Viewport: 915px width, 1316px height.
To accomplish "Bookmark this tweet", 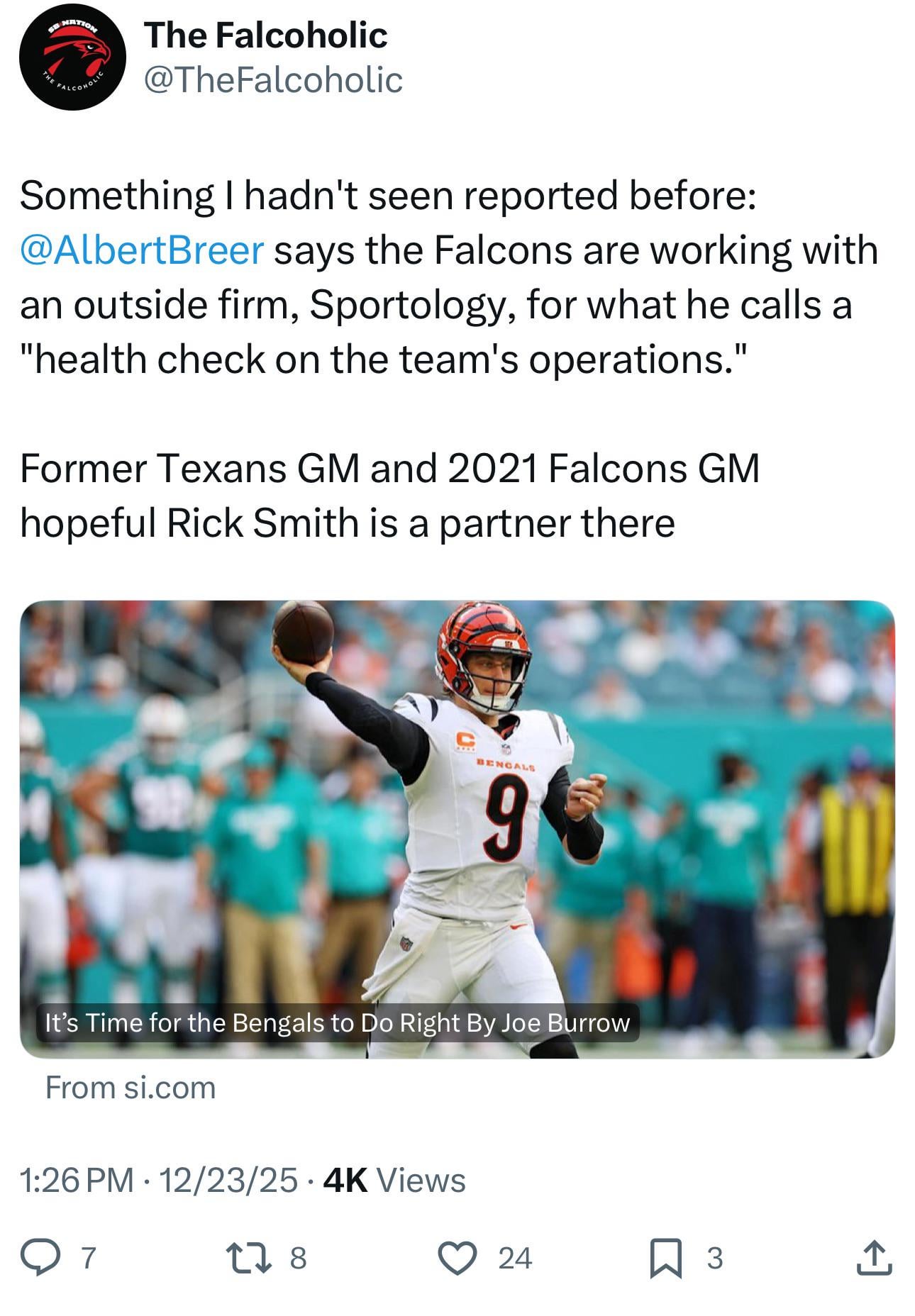I will point(666,1258).
